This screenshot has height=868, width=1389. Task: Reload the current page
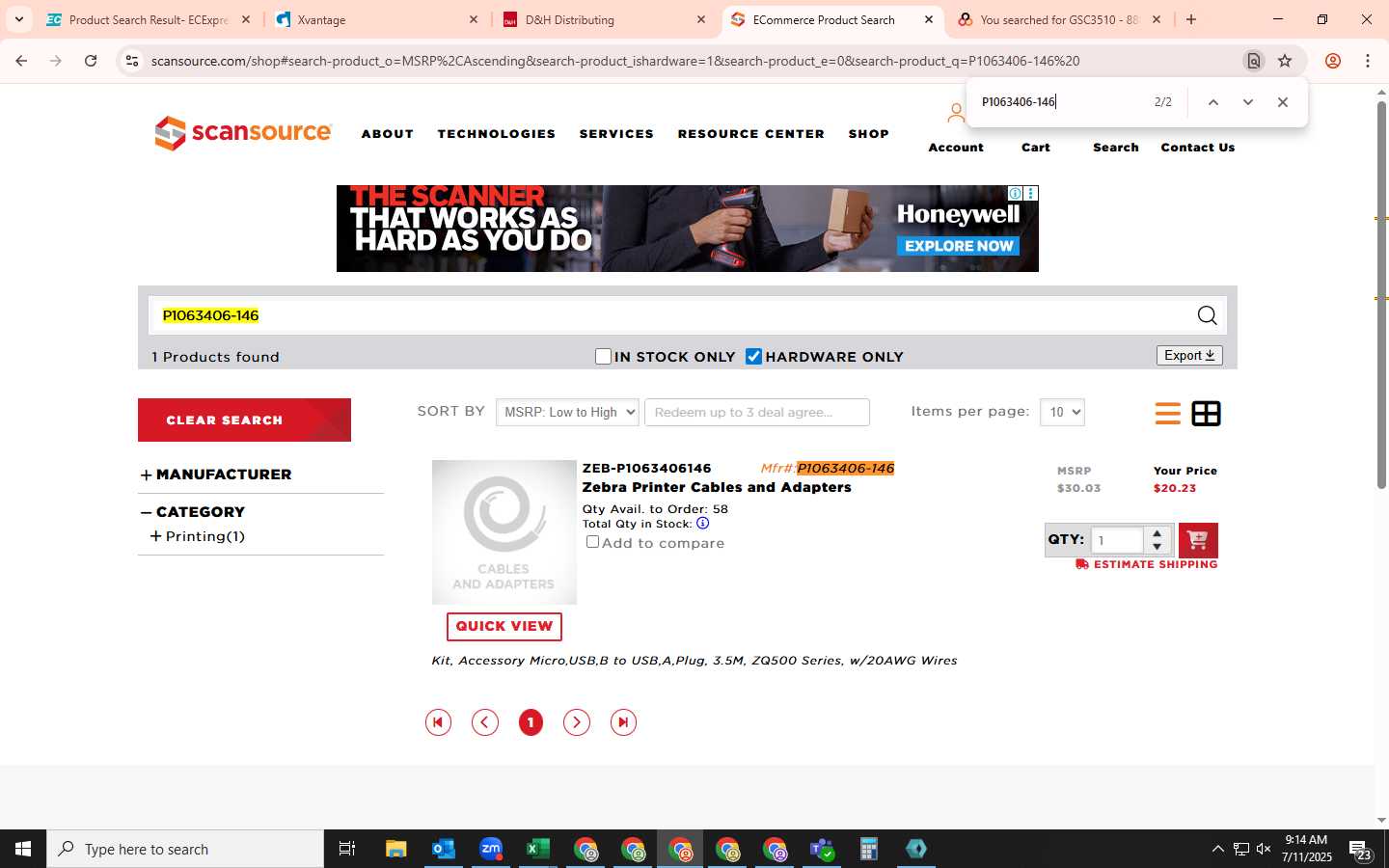pyautogui.click(x=91, y=61)
